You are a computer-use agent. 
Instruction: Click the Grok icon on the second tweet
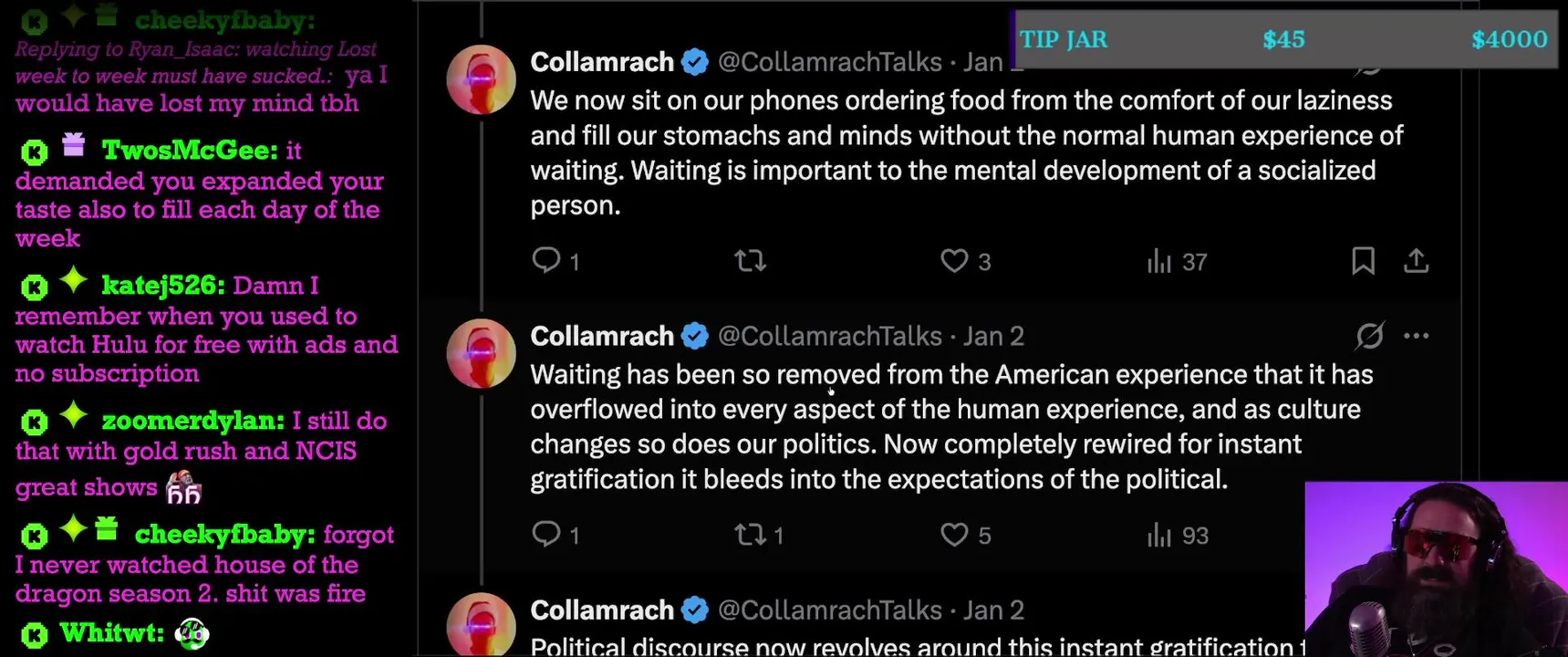point(1369,336)
